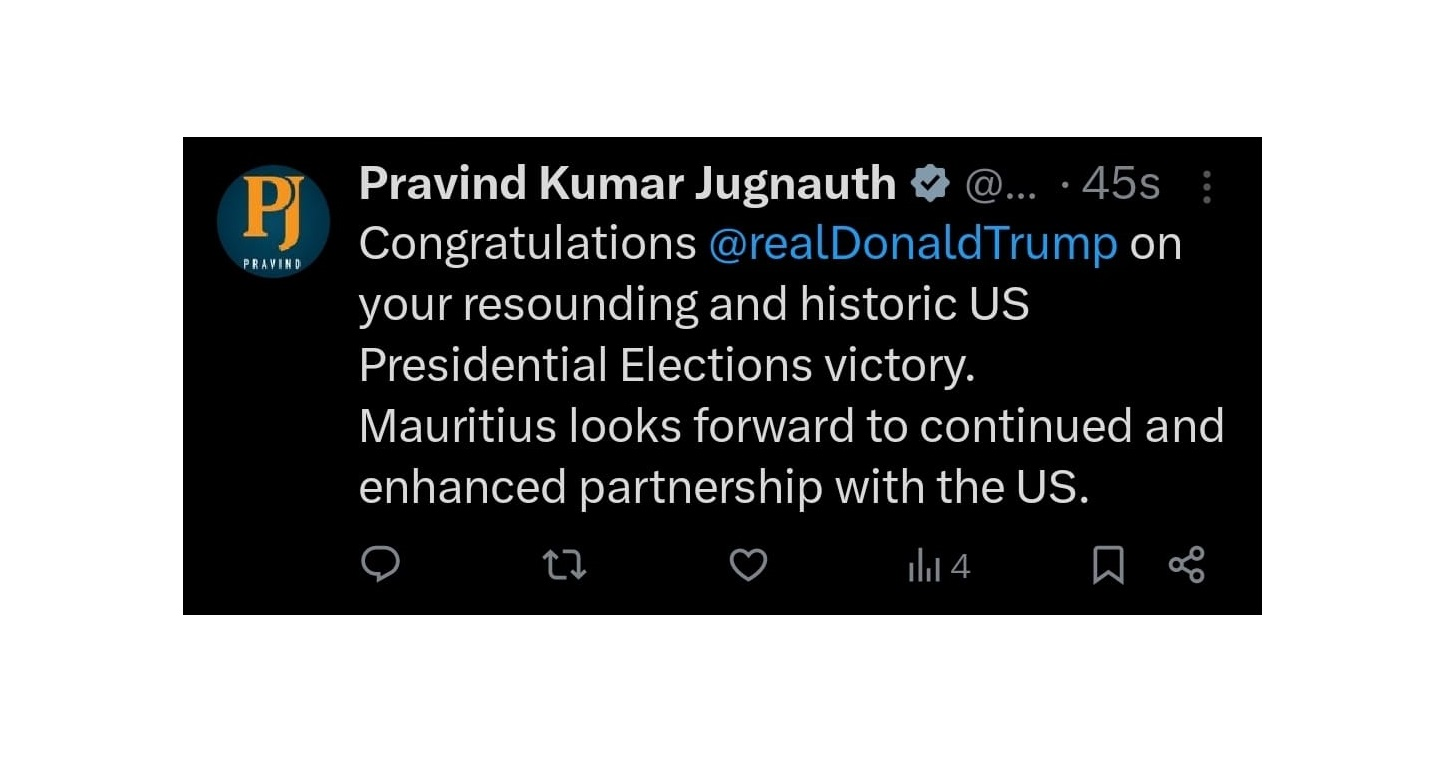The image size is (1450, 773).
Task: Open view analytics bar chart icon
Action: pos(924,567)
